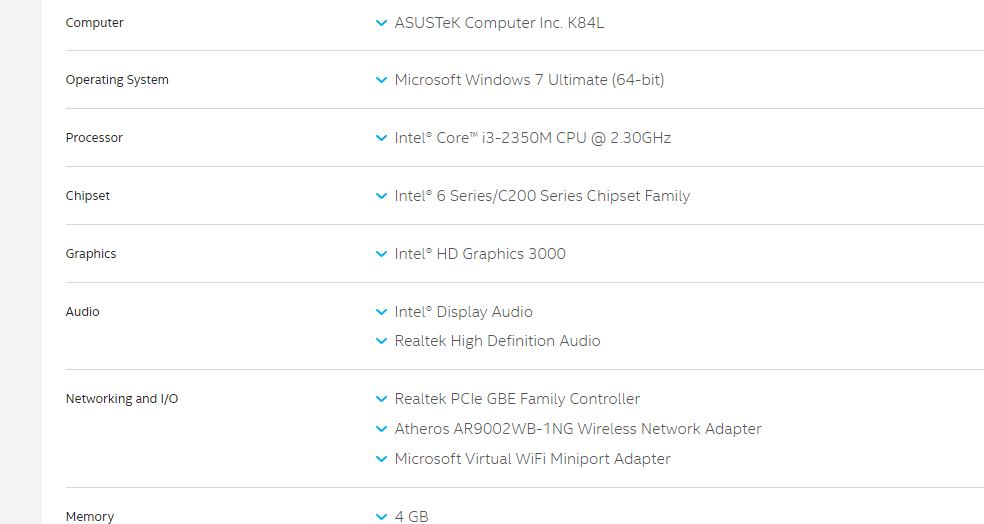Select Realtek High Definition Audio entry
Screen dimensions: 984x524
(497, 341)
